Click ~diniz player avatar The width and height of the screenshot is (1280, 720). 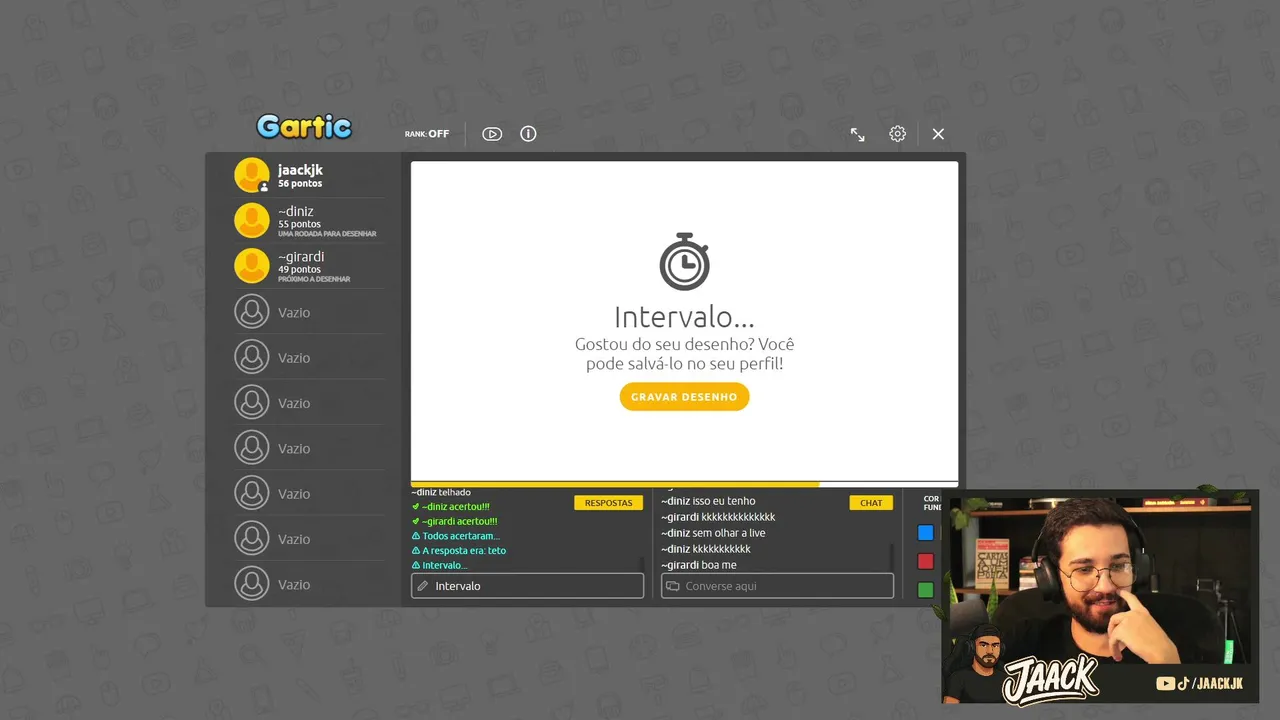(252, 220)
